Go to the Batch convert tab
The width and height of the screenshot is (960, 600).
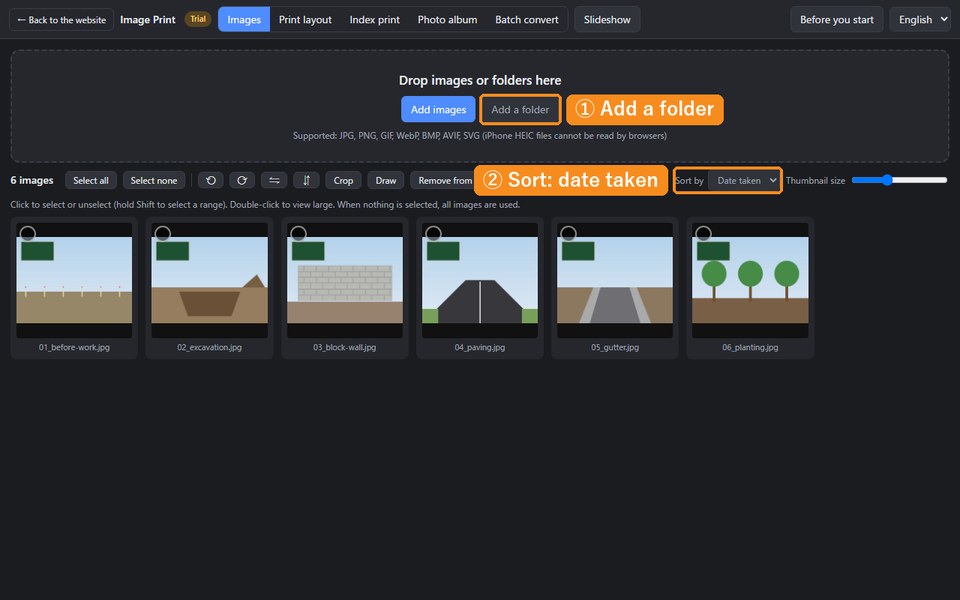[527, 20]
